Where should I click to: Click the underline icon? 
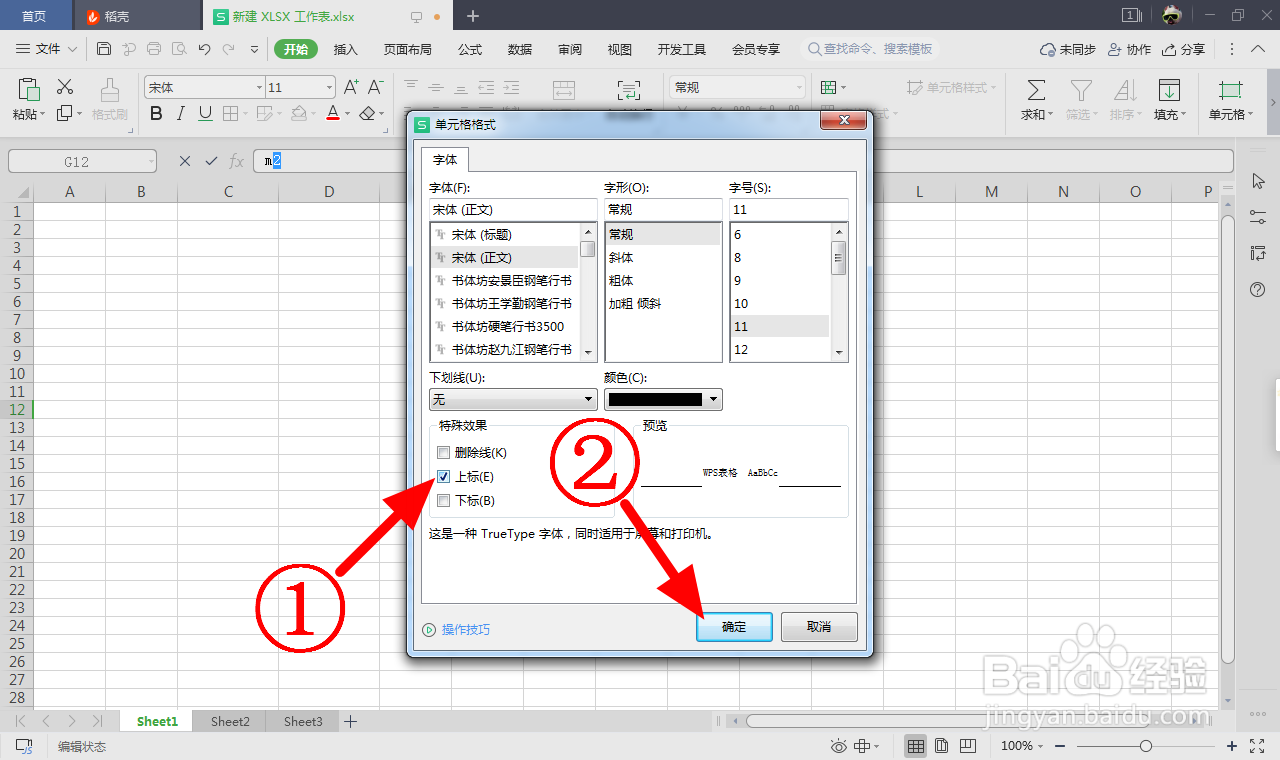(203, 113)
